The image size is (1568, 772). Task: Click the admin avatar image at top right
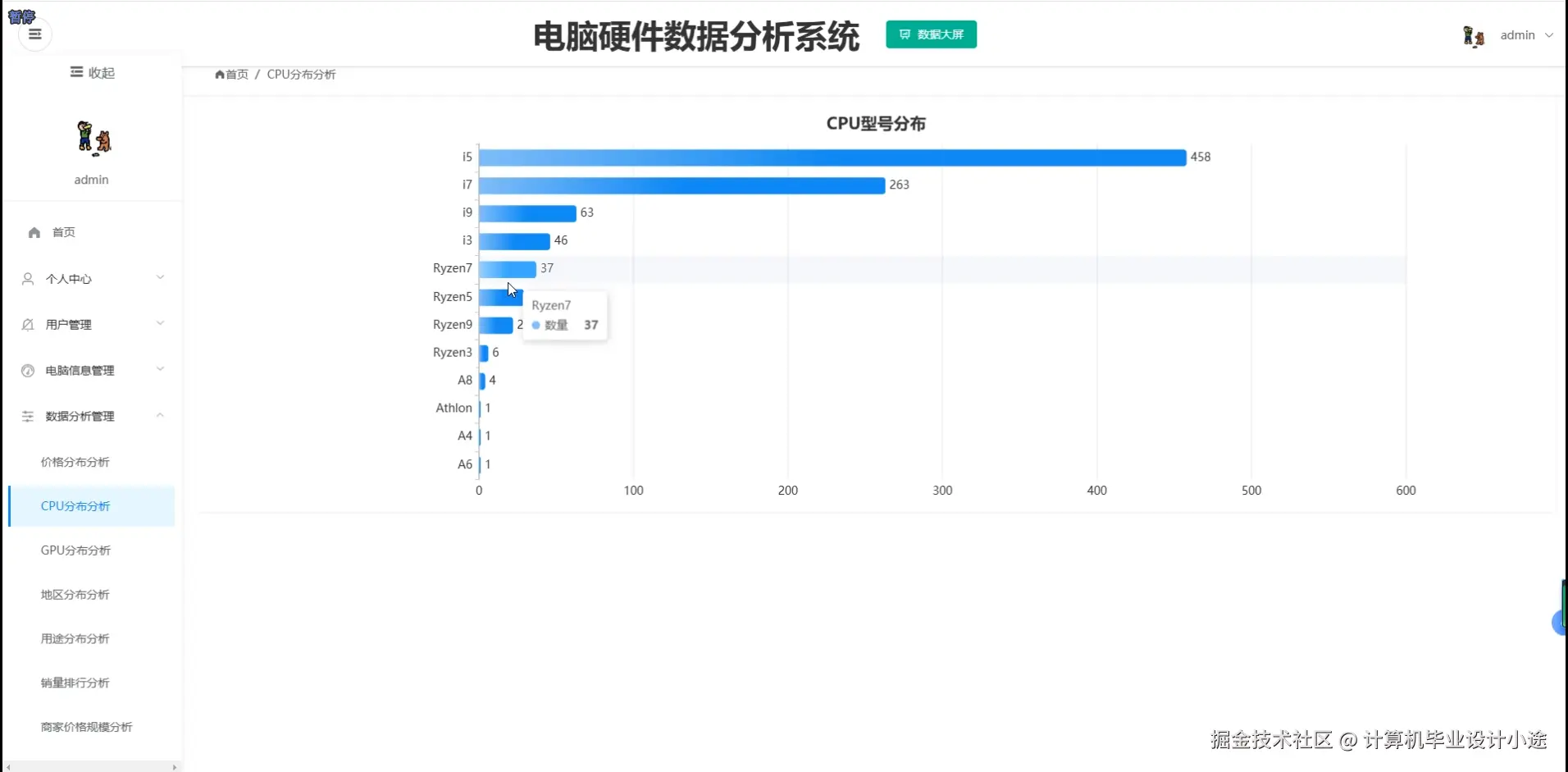pyautogui.click(x=1475, y=34)
